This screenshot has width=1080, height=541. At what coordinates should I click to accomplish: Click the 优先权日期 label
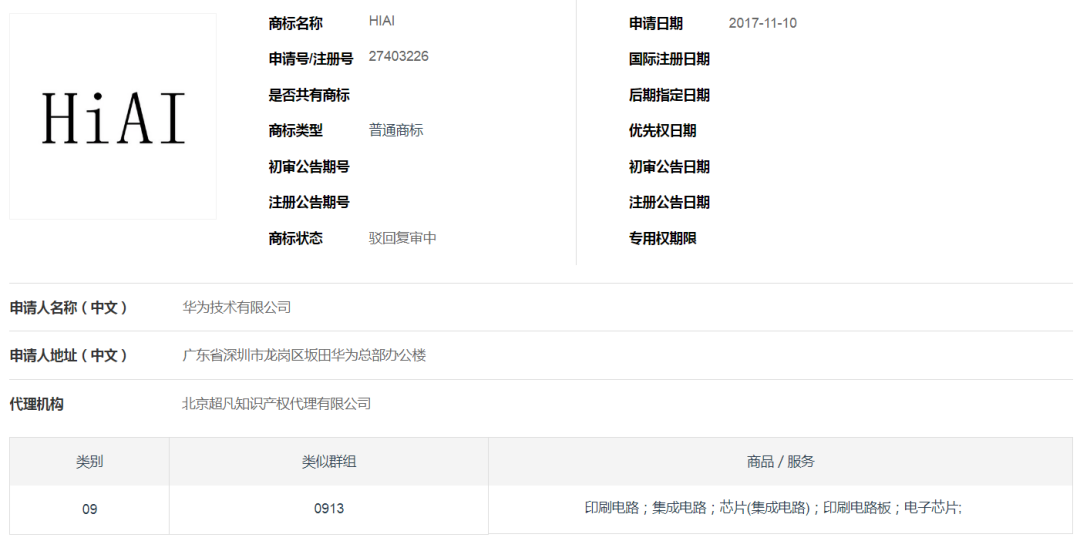pos(663,130)
